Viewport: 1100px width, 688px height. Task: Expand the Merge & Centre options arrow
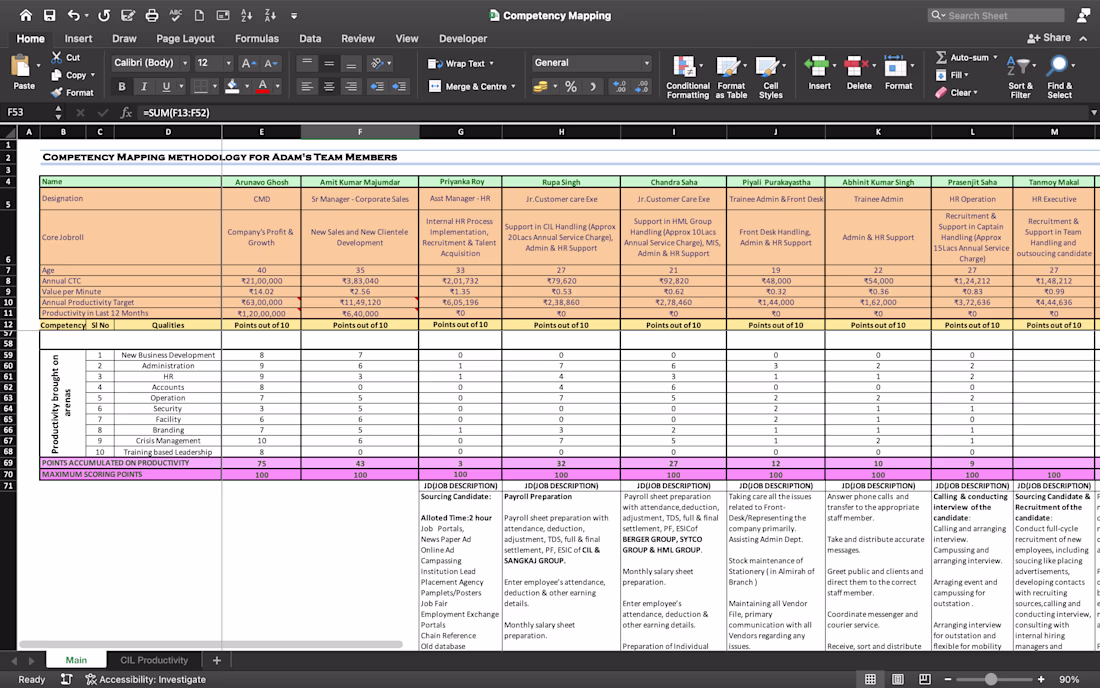pyautogui.click(x=514, y=86)
